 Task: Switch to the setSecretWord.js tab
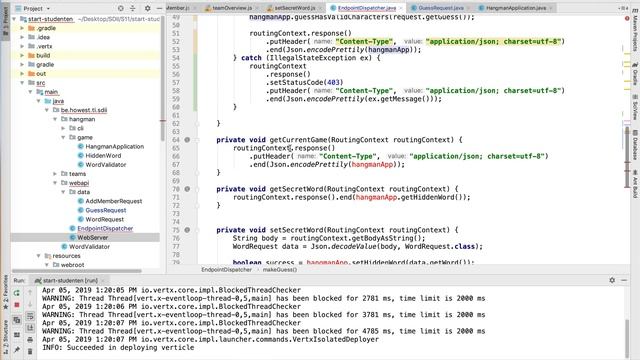coord(295,8)
